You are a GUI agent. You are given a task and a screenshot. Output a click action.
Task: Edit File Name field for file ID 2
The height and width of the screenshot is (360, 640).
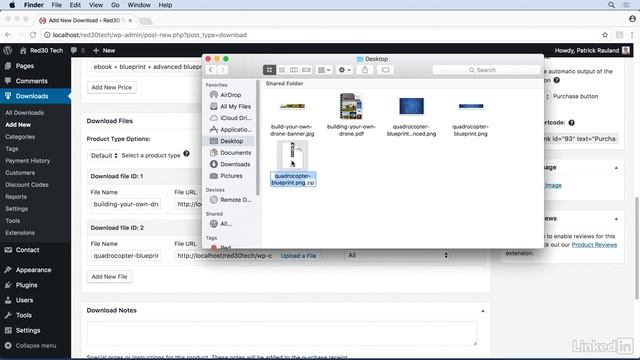point(126,256)
